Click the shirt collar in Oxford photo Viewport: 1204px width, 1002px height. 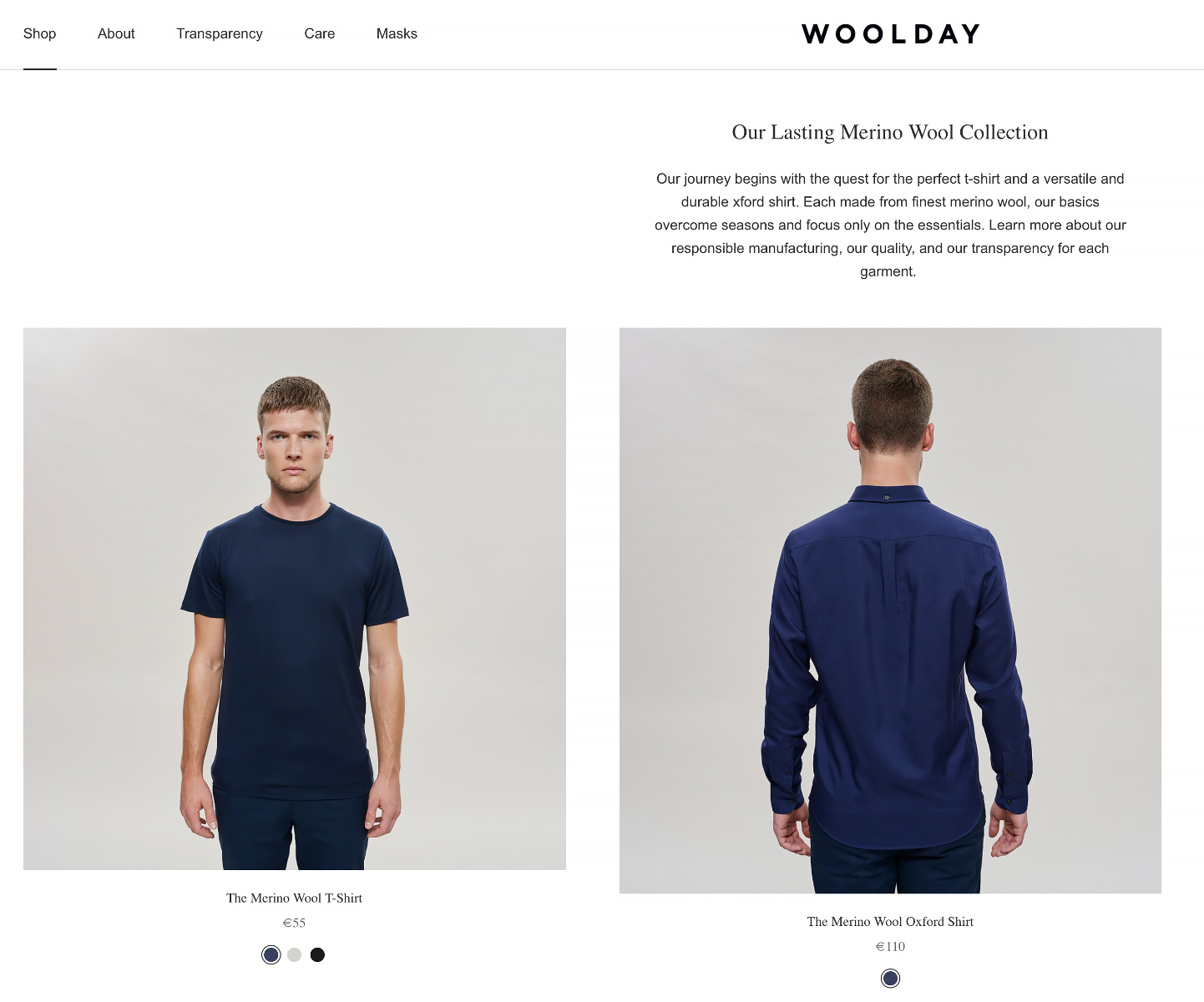pyautogui.click(x=888, y=495)
